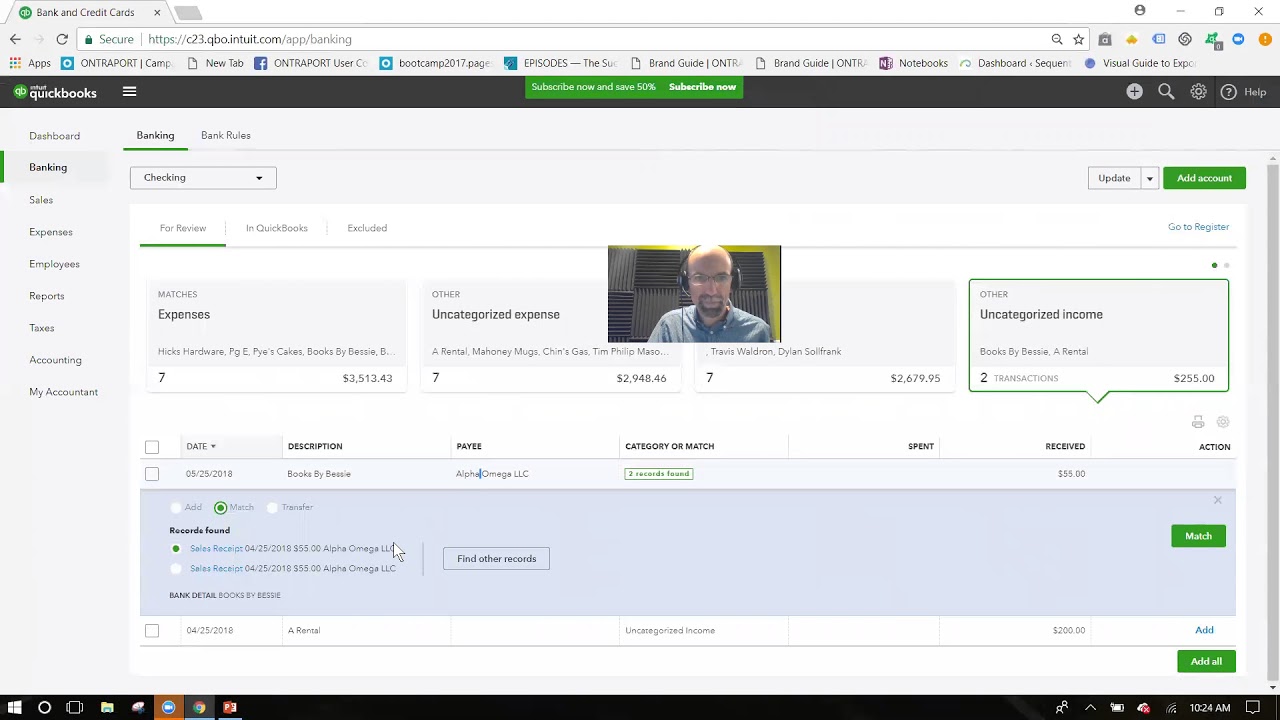This screenshot has height=720, width=1280.
Task: Click the Help question mark icon
Action: (x=1228, y=92)
